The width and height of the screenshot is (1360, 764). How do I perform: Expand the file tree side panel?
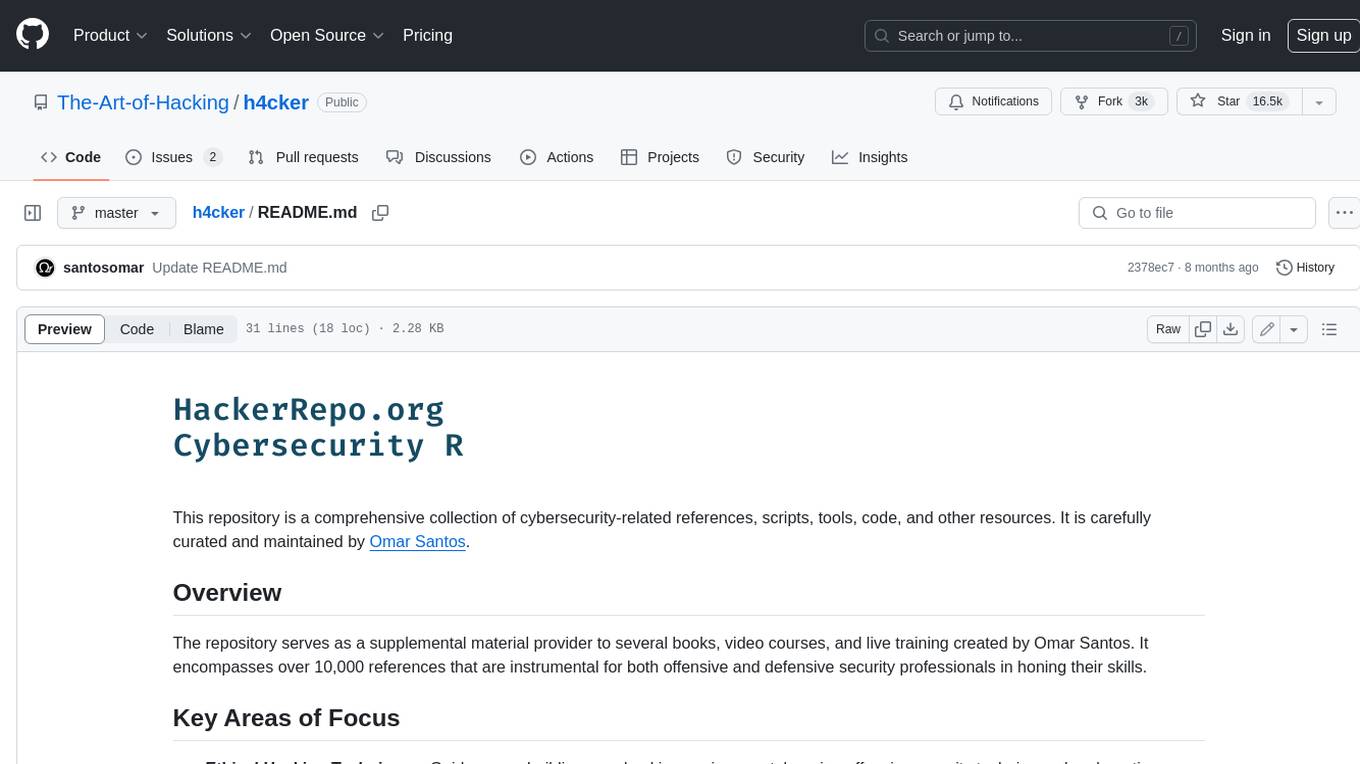click(x=33, y=213)
